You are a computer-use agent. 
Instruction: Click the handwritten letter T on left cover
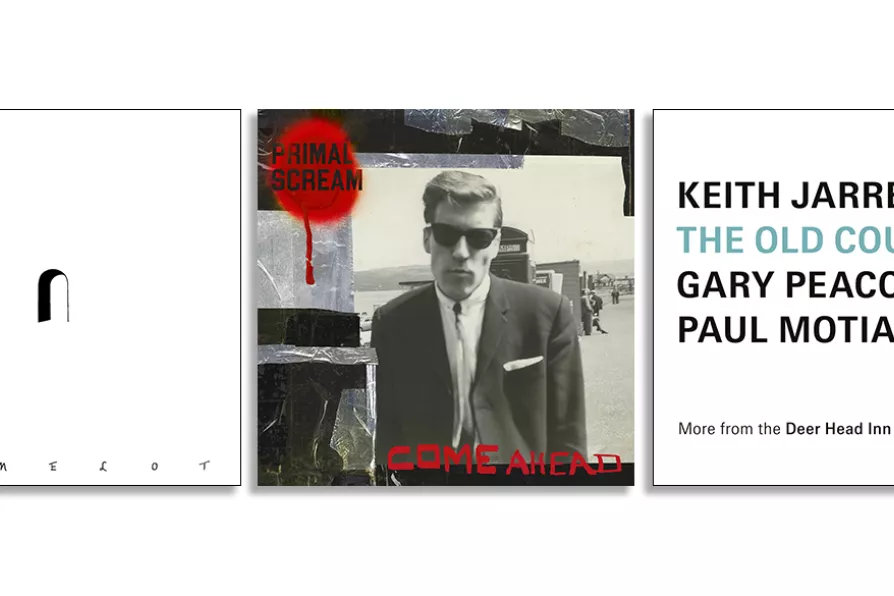coord(205,465)
